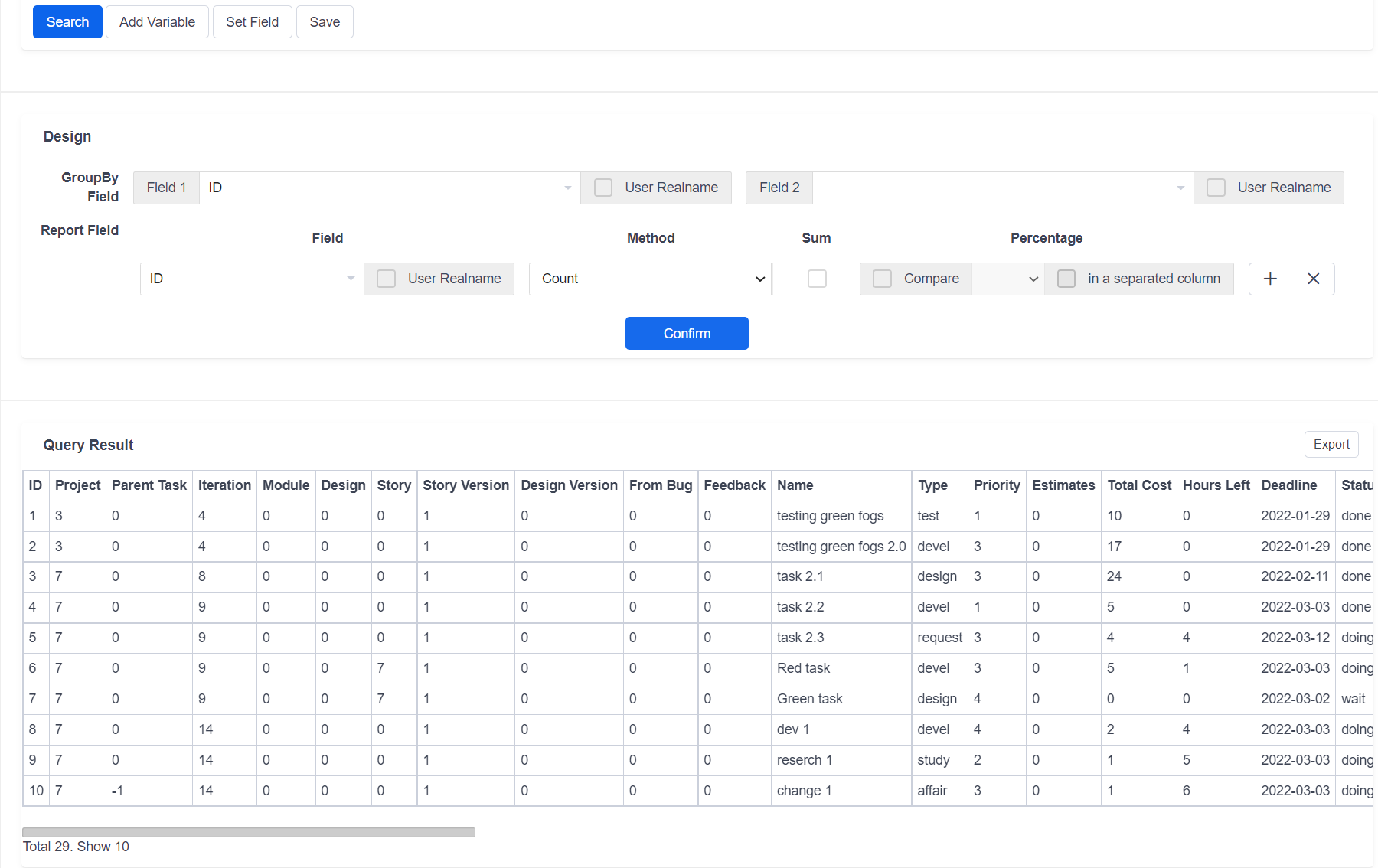Screen dimensions: 1378x868
Task: Toggle User Realname checkbox for GroupBy Field 1
Action: pos(603,188)
